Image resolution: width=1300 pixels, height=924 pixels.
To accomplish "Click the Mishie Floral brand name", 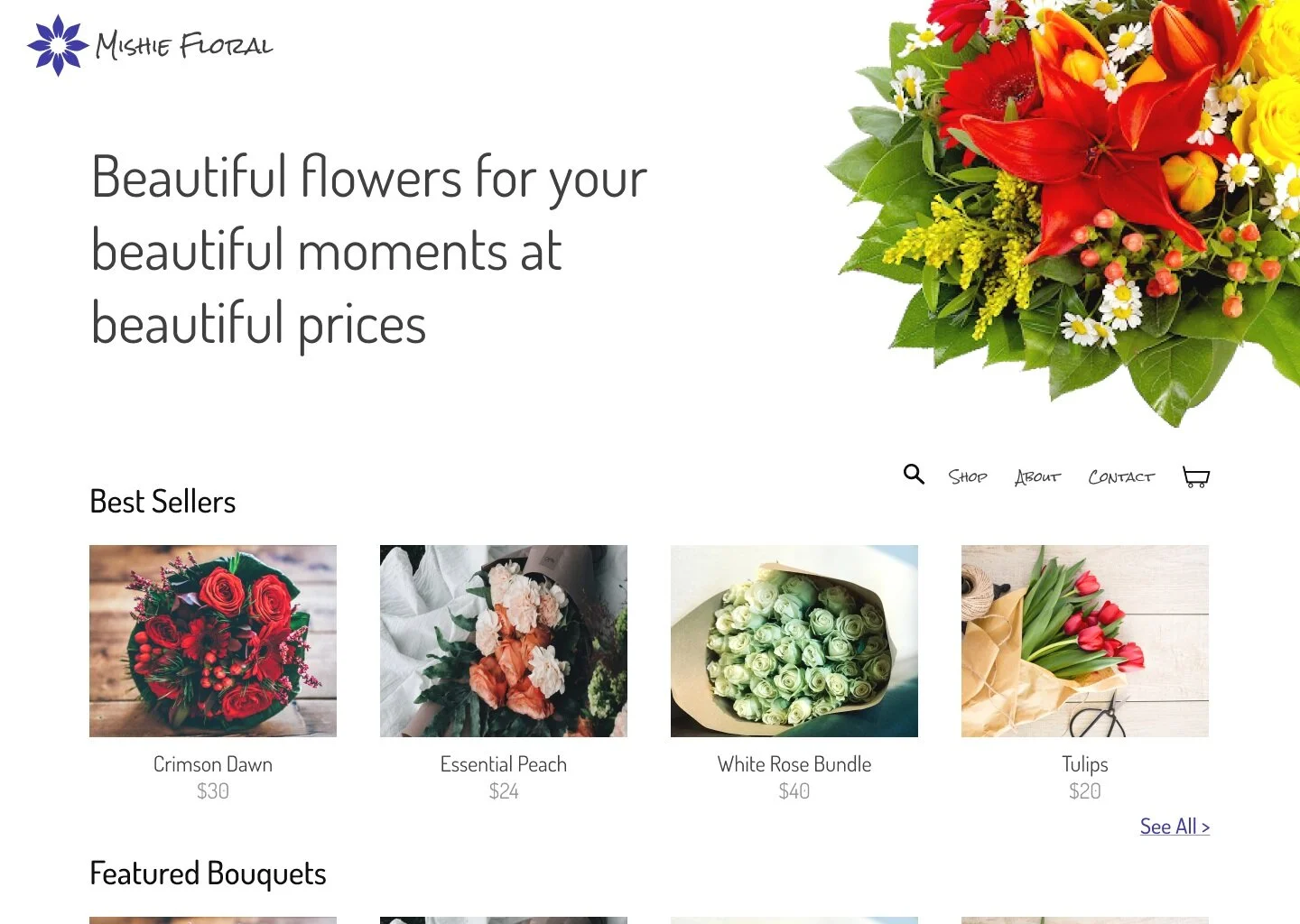I will [184, 45].
